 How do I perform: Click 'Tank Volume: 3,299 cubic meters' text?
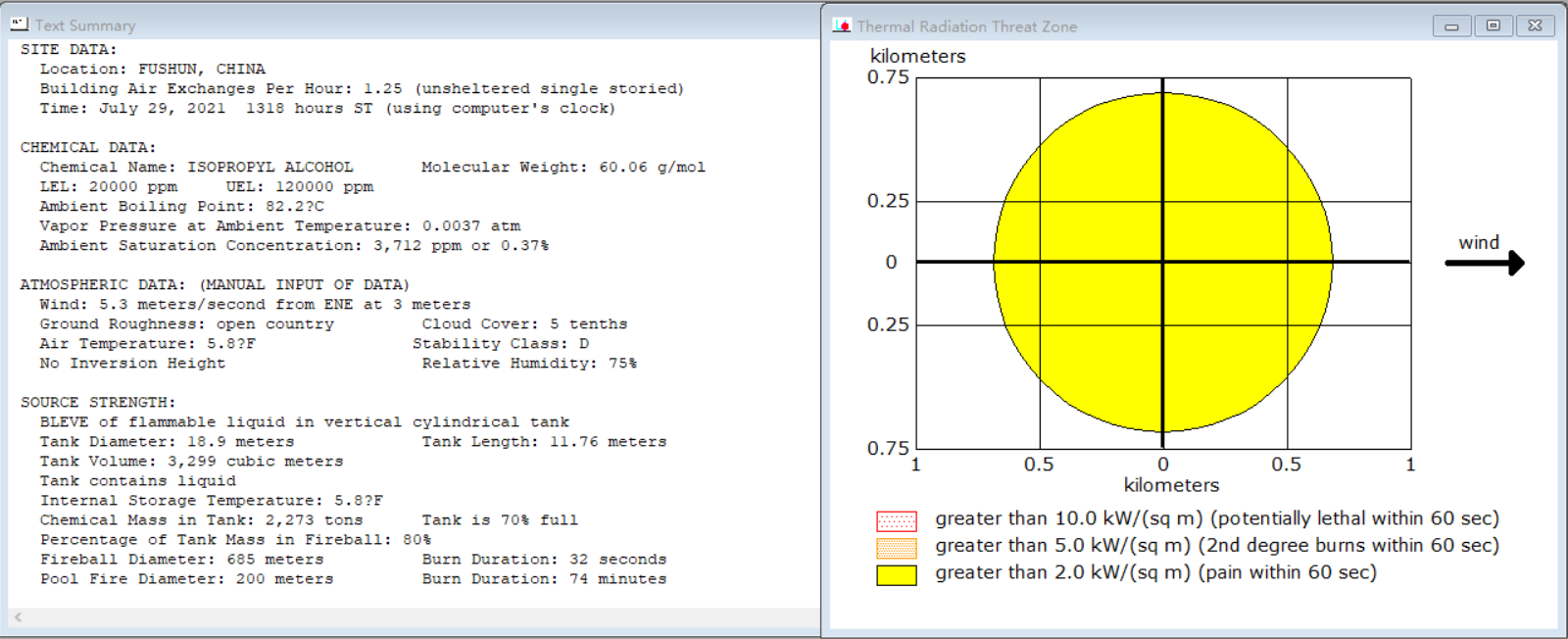pos(191,461)
